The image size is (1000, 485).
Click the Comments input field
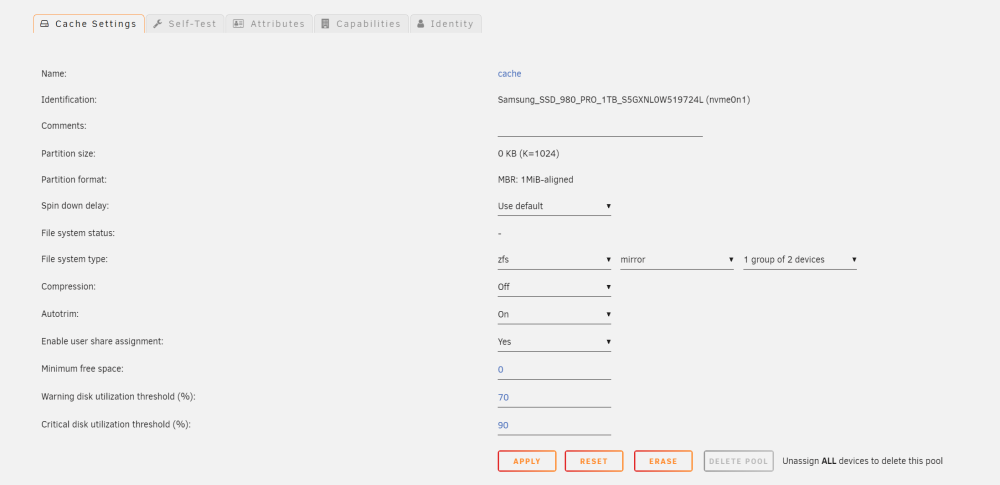600,127
